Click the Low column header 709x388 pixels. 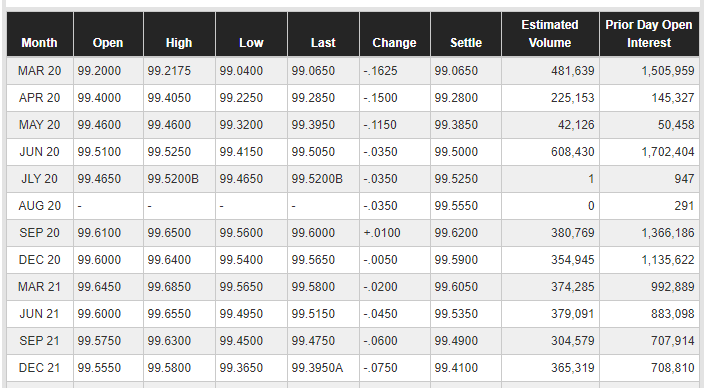251,34
